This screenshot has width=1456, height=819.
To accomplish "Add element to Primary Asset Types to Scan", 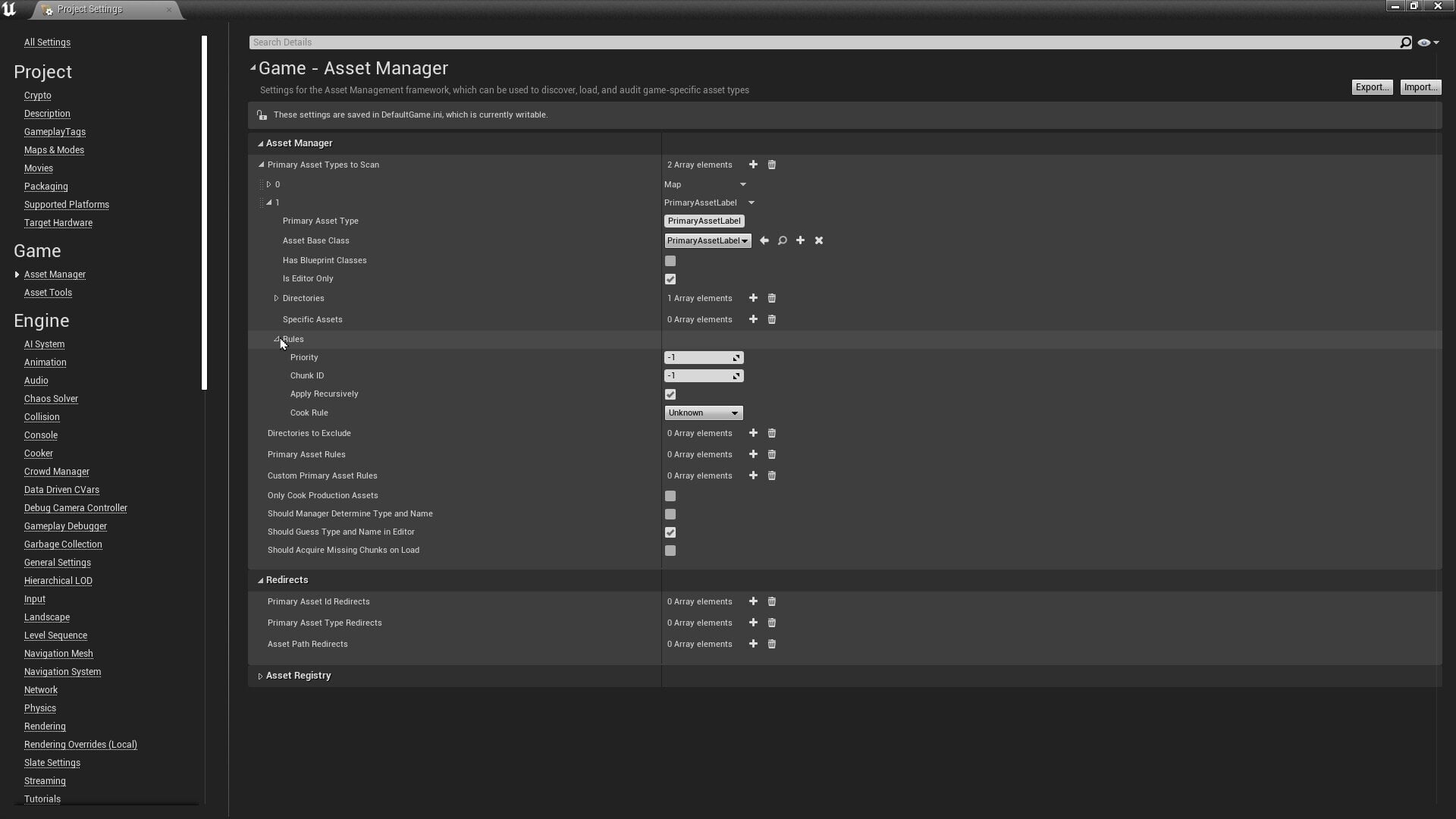I will (x=753, y=165).
